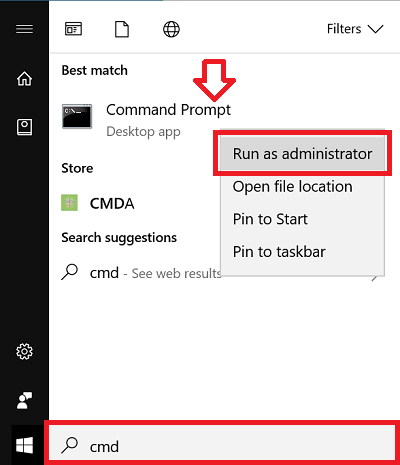Filter results by Documents icon
The height and width of the screenshot is (465, 400).
[x=122, y=29]
